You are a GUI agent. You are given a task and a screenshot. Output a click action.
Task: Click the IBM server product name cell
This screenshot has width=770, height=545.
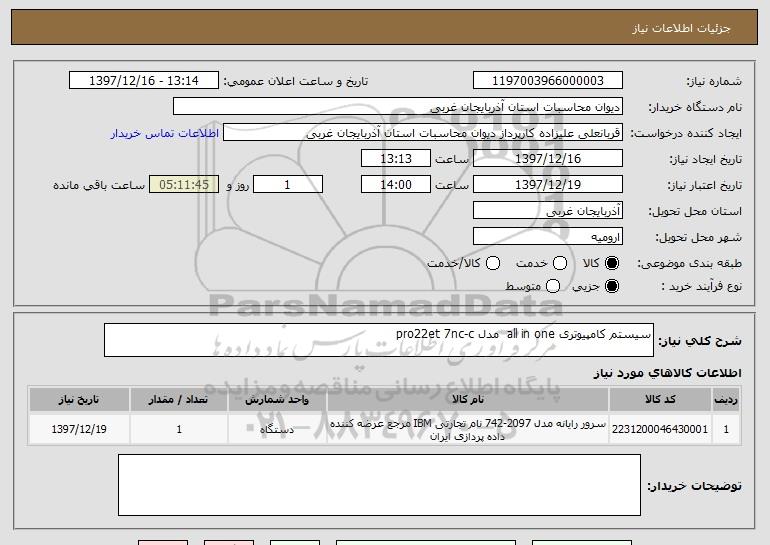click(468, 429)
